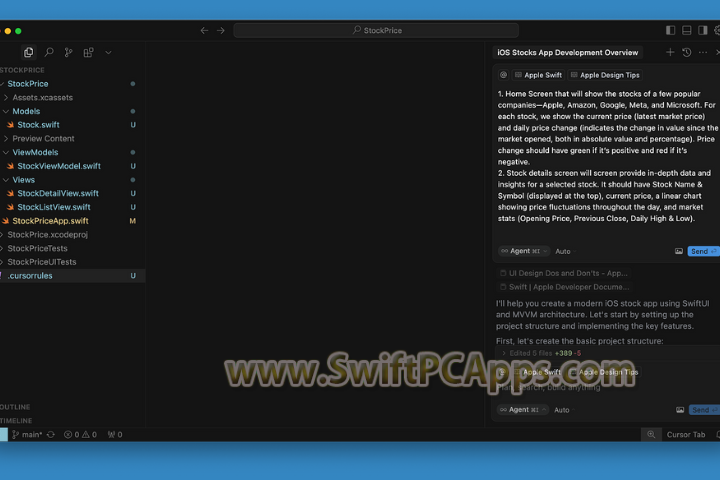
Task: Start a new chat with plus icon
Action: 670,52
